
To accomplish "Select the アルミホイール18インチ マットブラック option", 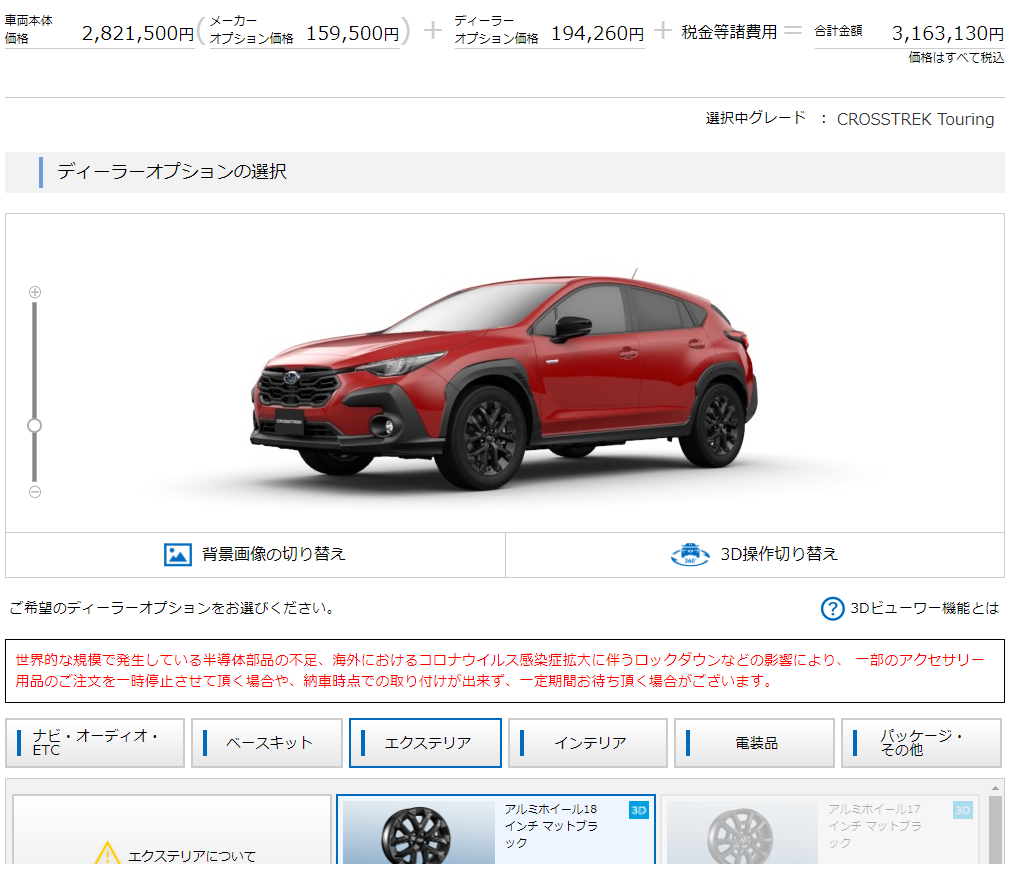I will [496, 830].
